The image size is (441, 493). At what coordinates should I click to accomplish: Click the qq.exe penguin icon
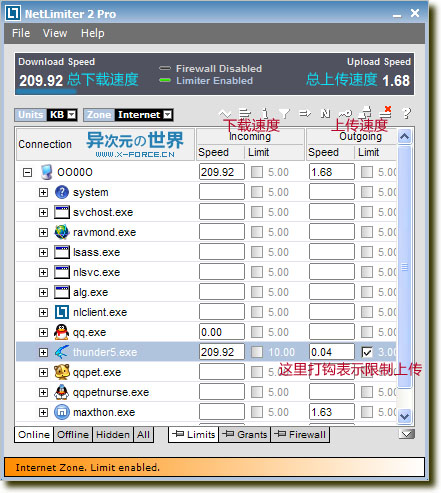(62, 332)
